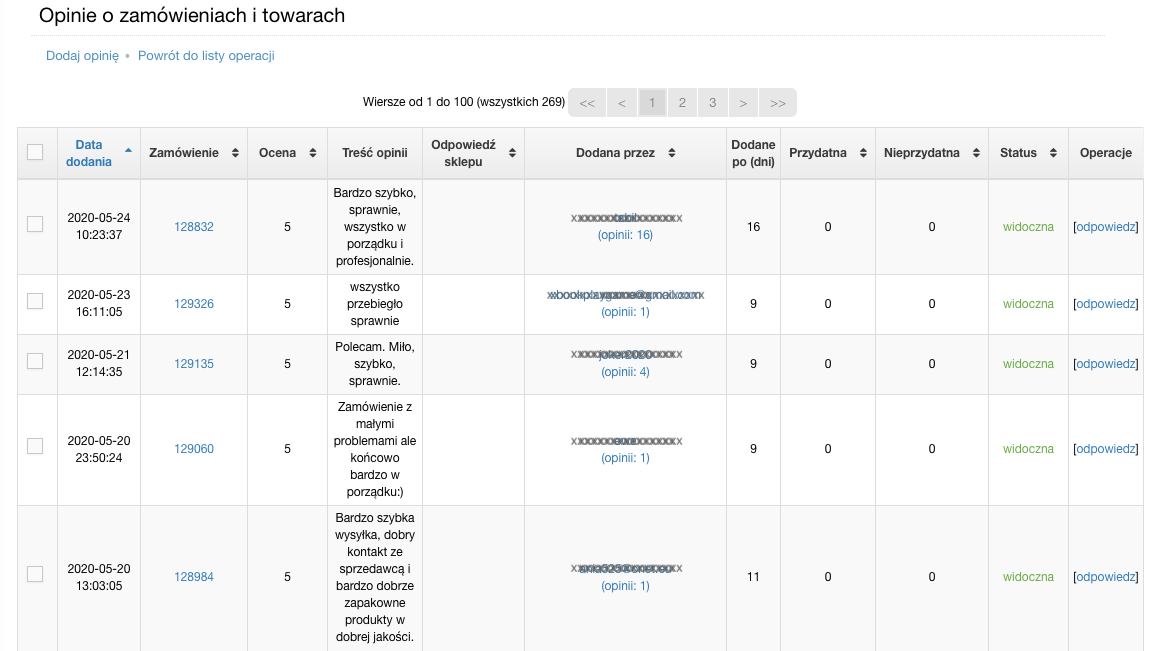Check the row for order 129326
This screenshot has width=1149, height=651.
click(35, 301)
